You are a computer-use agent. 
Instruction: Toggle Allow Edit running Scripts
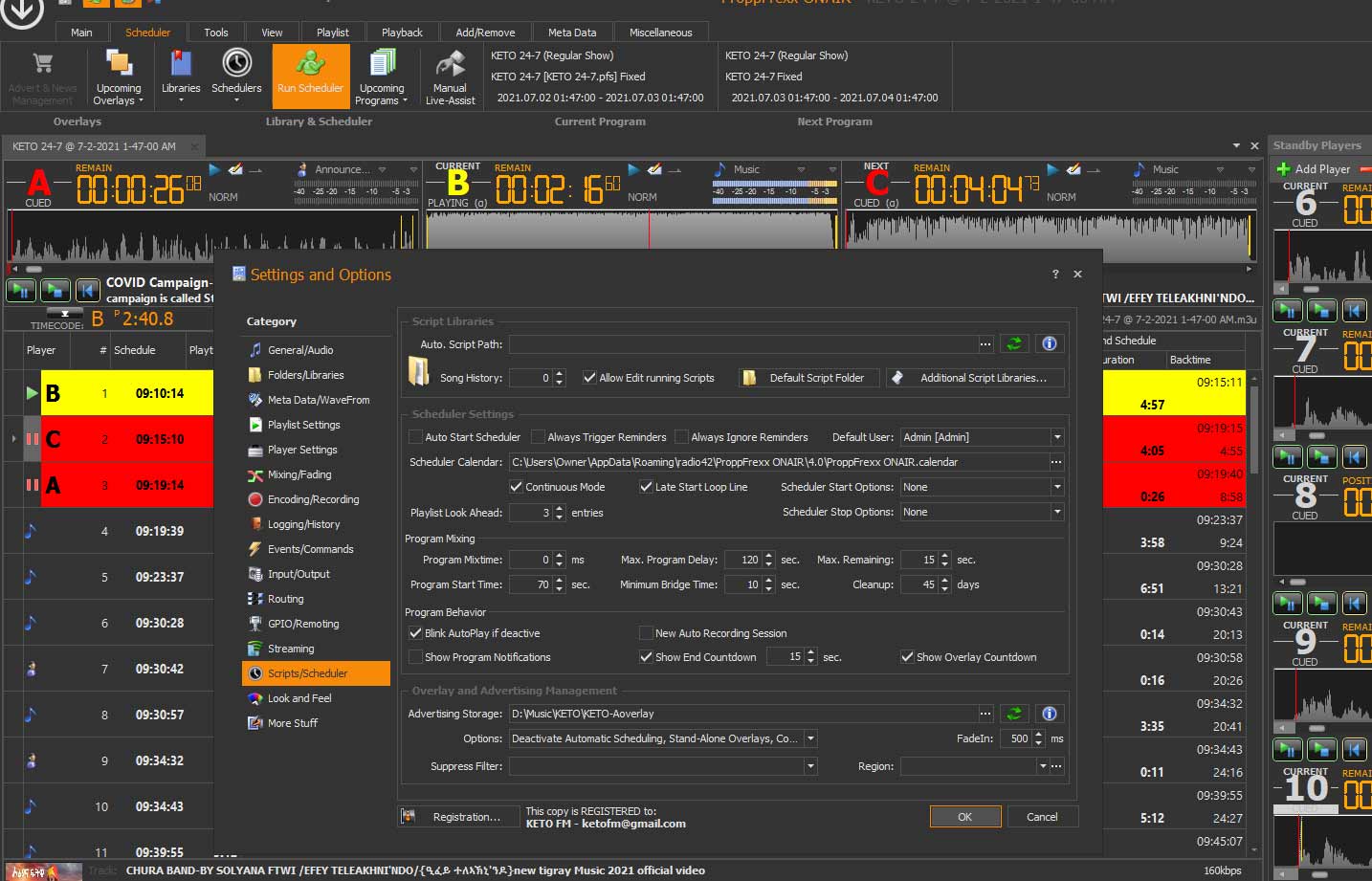click(x=589, y=378)
